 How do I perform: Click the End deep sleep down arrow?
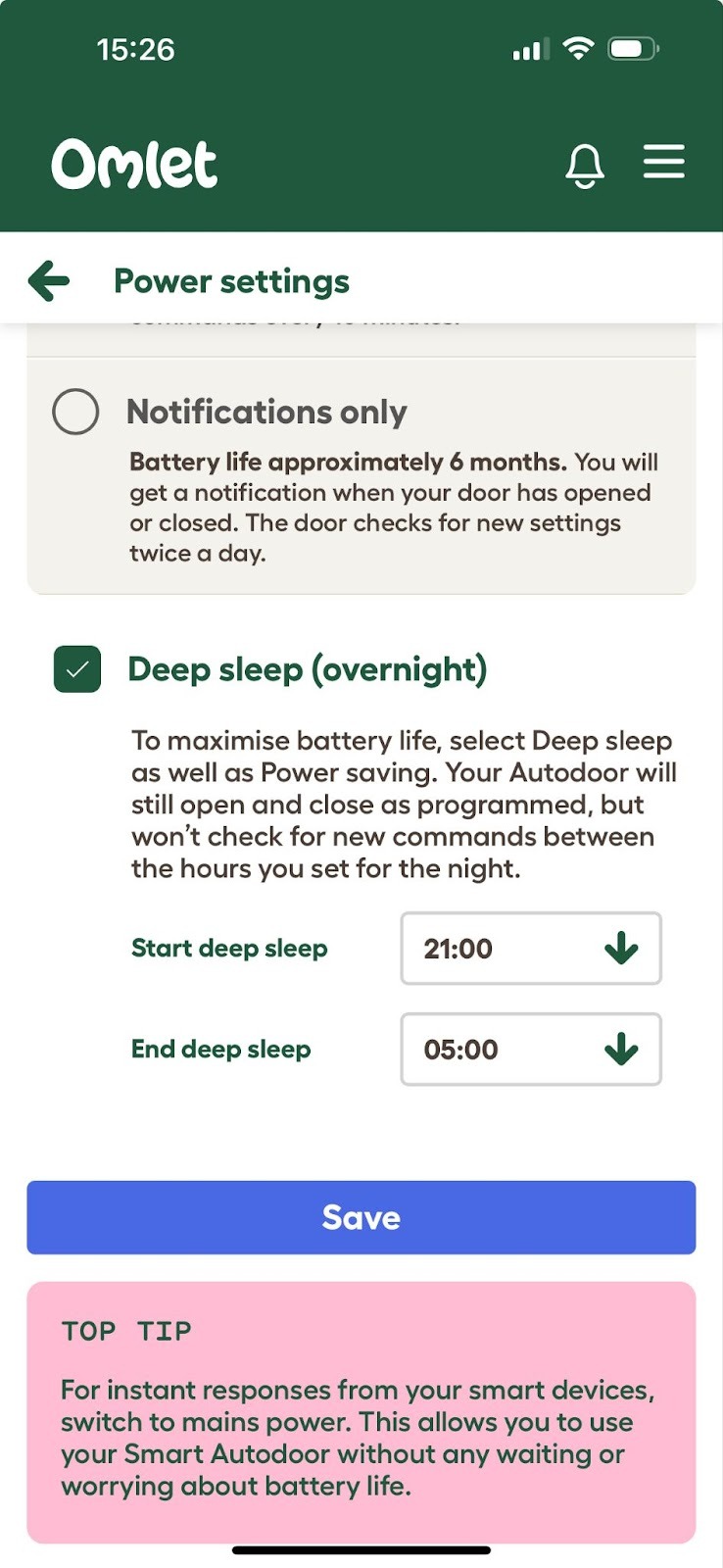click(621, 1050)
